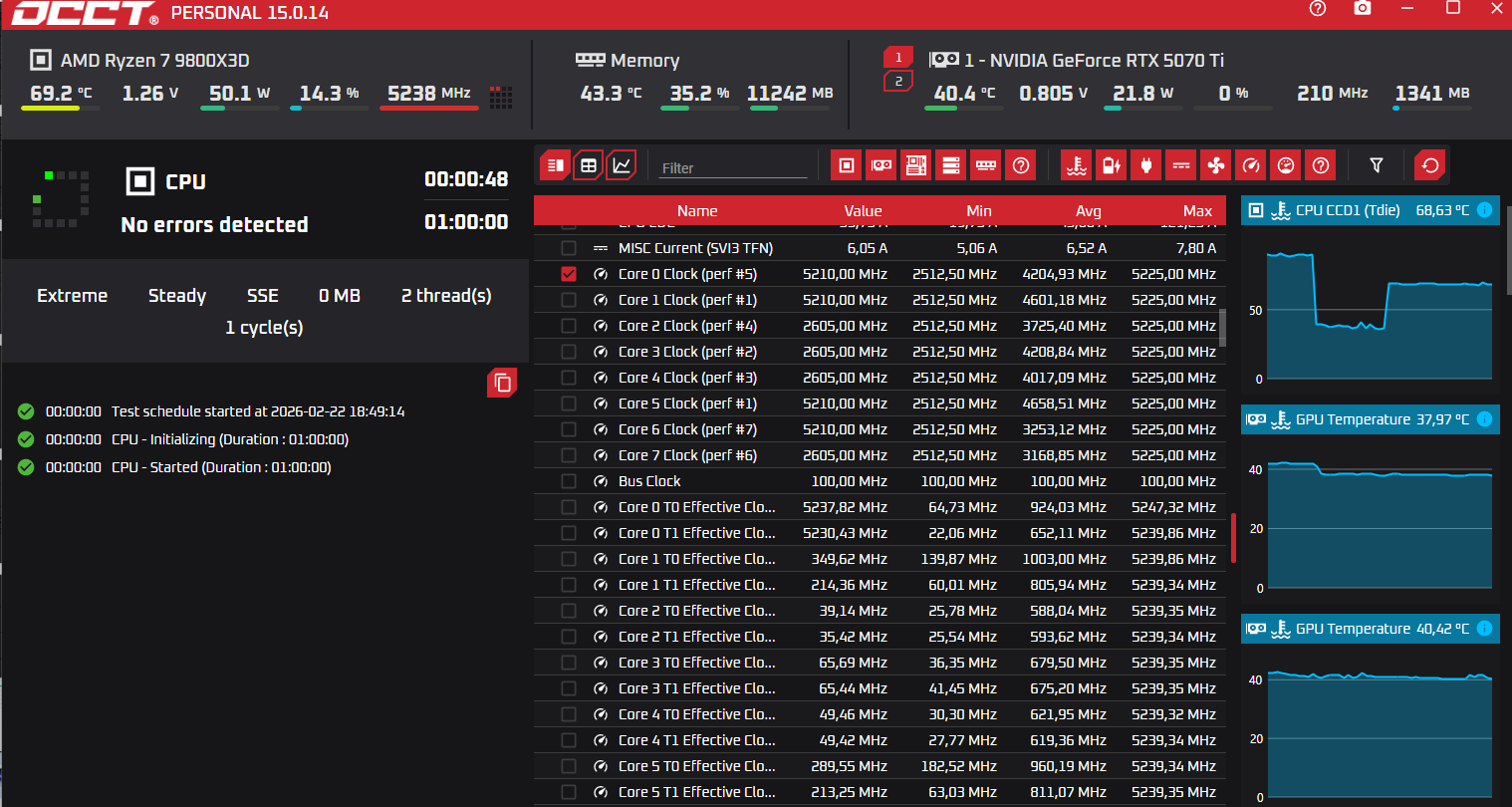Check the Core 3 T1 Effective Clock checkbox

click(x=569, y=688)
